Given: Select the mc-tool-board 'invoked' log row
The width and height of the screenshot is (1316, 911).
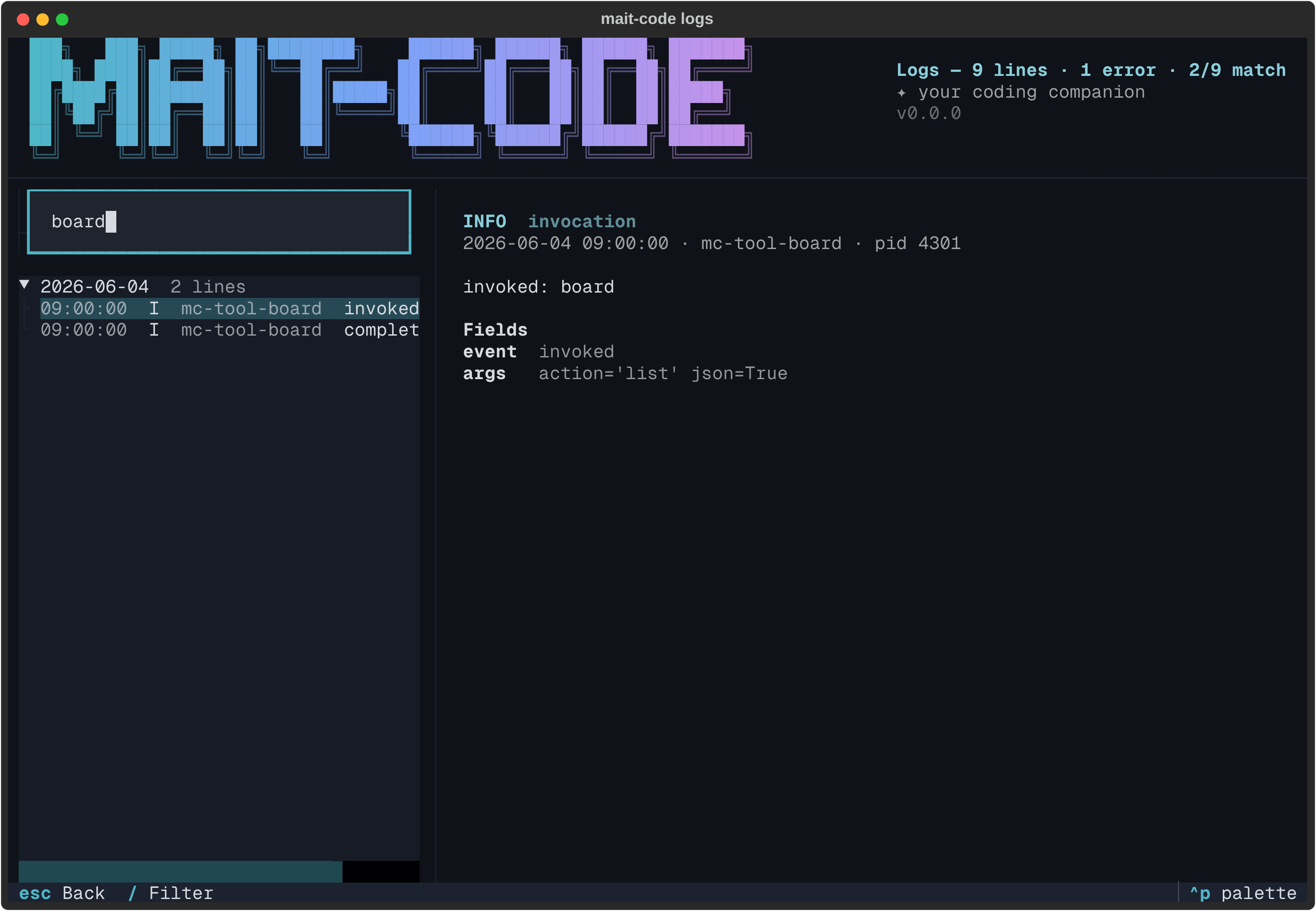Looking at the screenshot, I should pos(230,308).
